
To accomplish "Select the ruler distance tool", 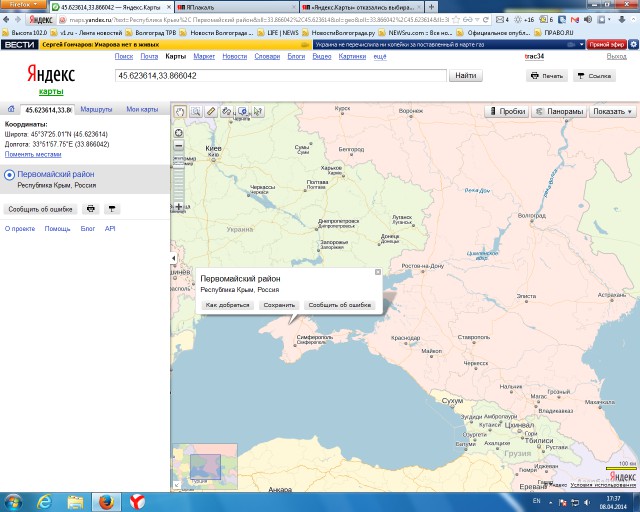I will [211, 111].
